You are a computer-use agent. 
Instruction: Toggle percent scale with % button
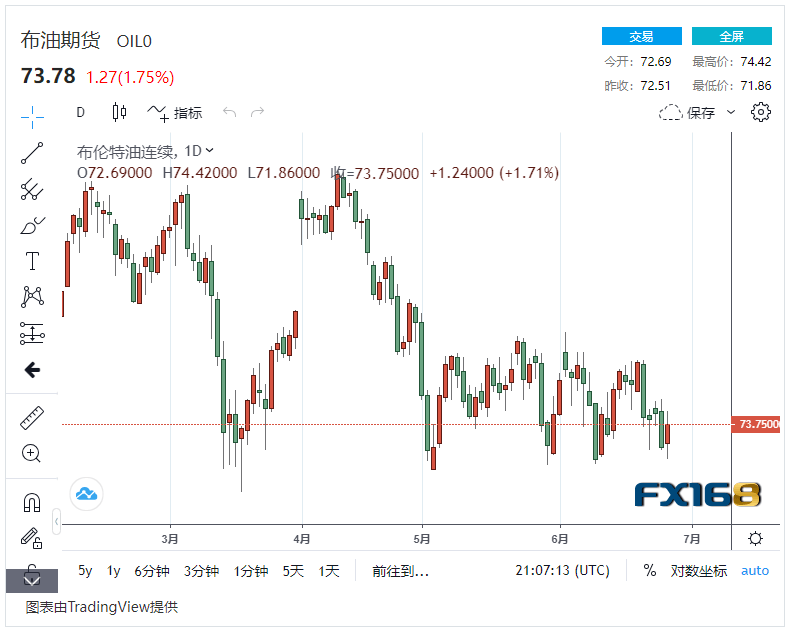coord(650,571)
